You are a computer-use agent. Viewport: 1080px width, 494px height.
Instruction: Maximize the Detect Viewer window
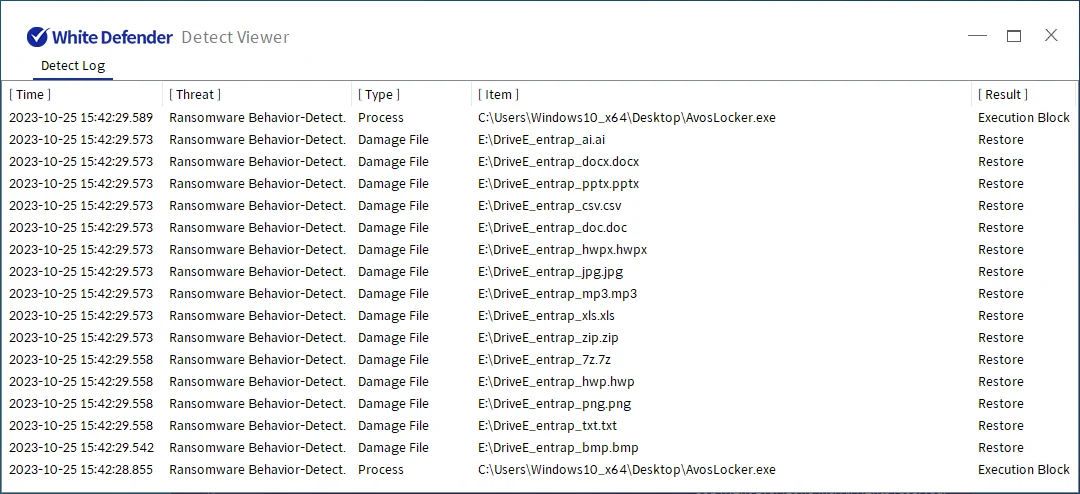pyautogui.click(x=1014, y=36)
